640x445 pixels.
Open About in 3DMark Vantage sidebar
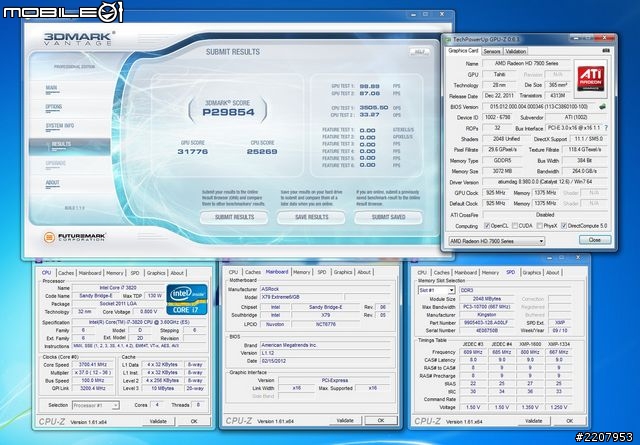click(53, 182)
